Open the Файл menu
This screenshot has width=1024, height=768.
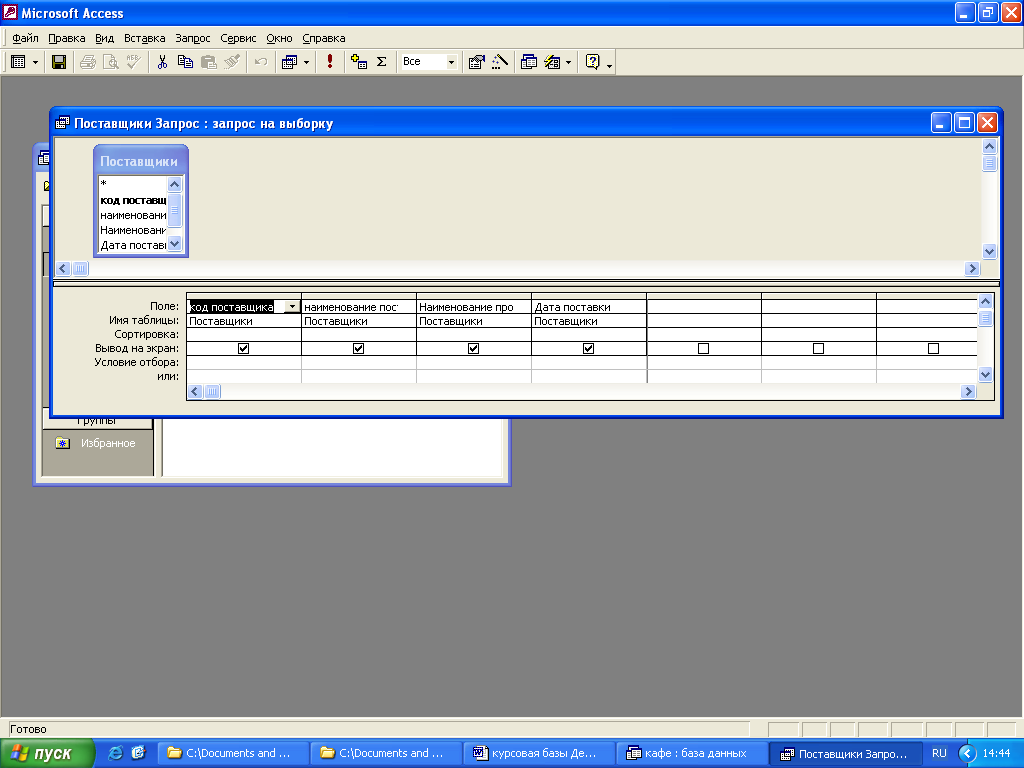(25, 38)
